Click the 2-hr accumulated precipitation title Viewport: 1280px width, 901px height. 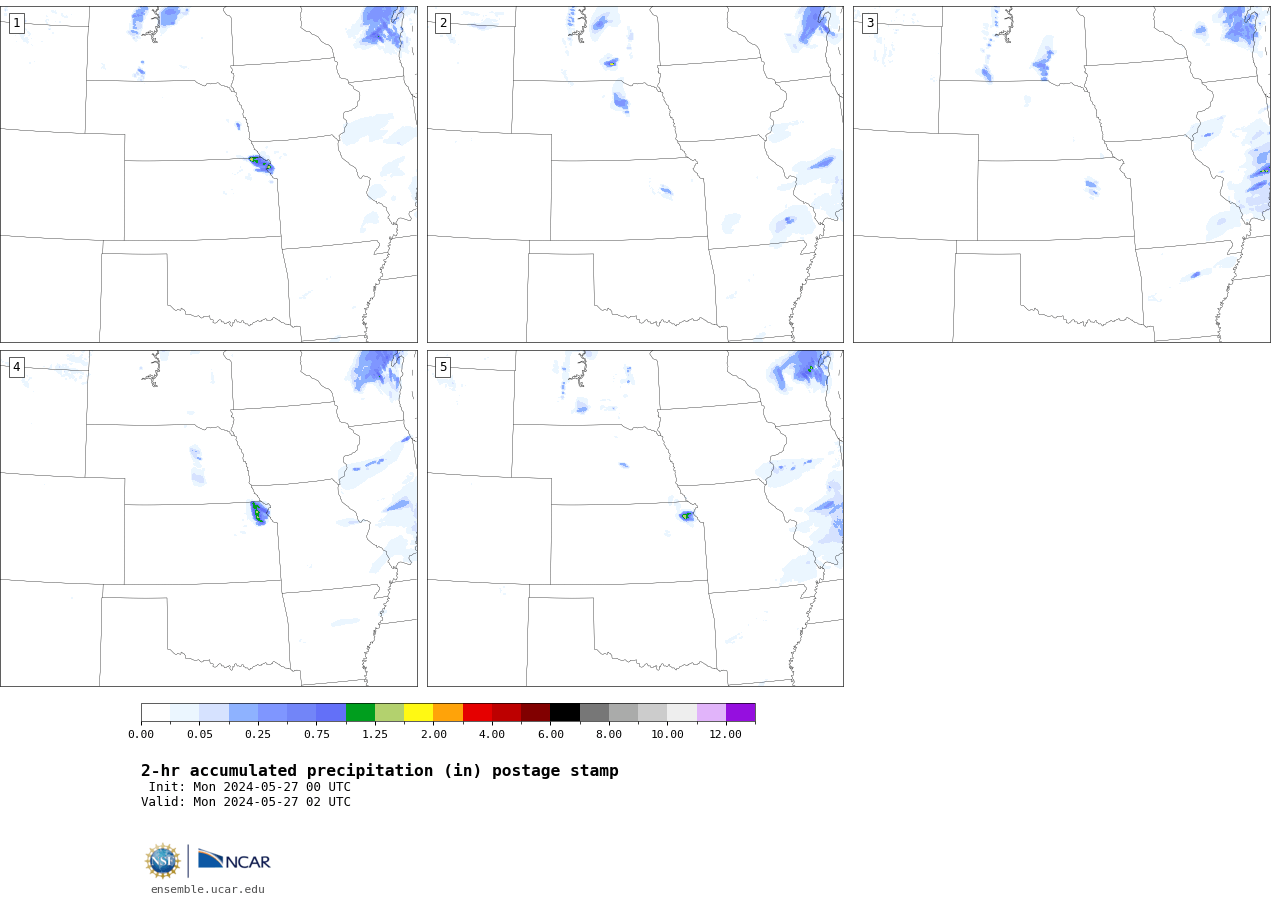point(380,771)
